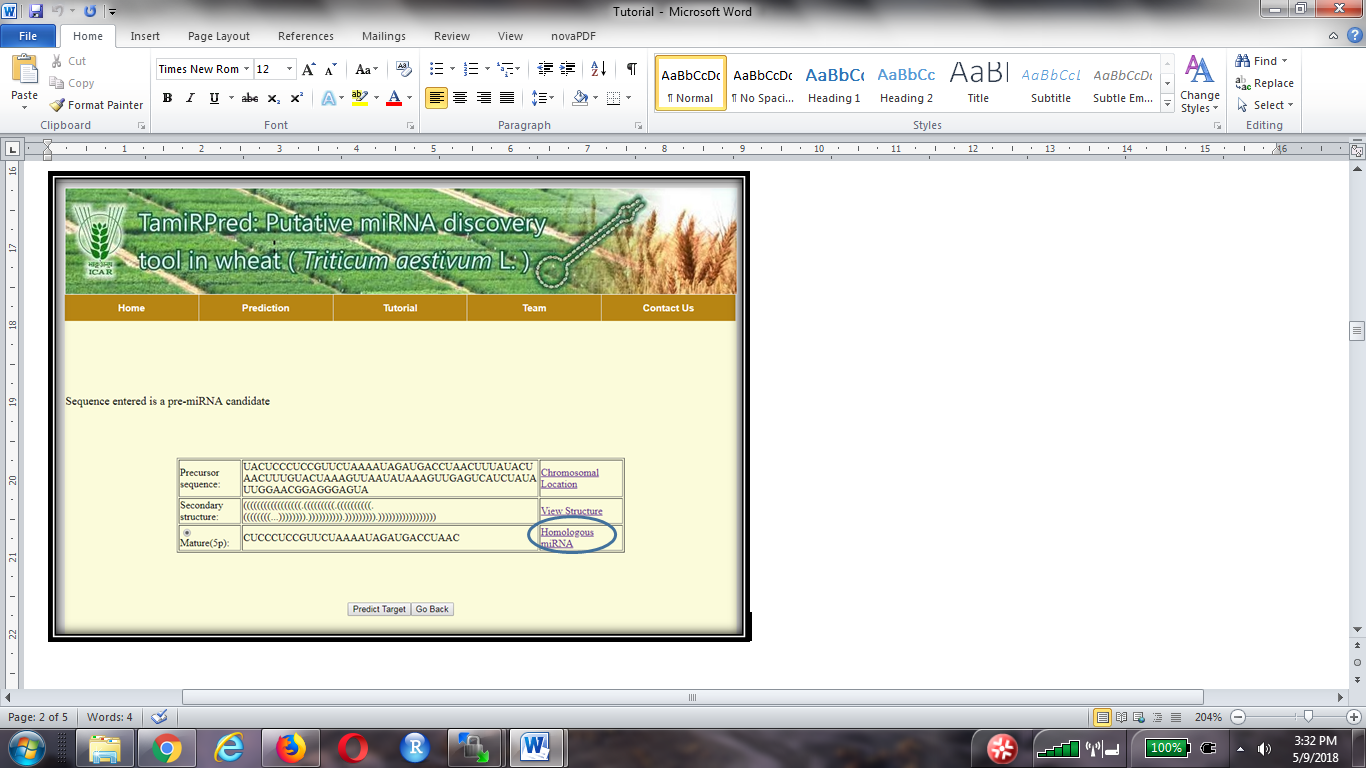Image resolution: width=1366 pixels, height=768 pixels.
Task: Click the Replace button in Editing
Action: click(x=1264, y=83)
